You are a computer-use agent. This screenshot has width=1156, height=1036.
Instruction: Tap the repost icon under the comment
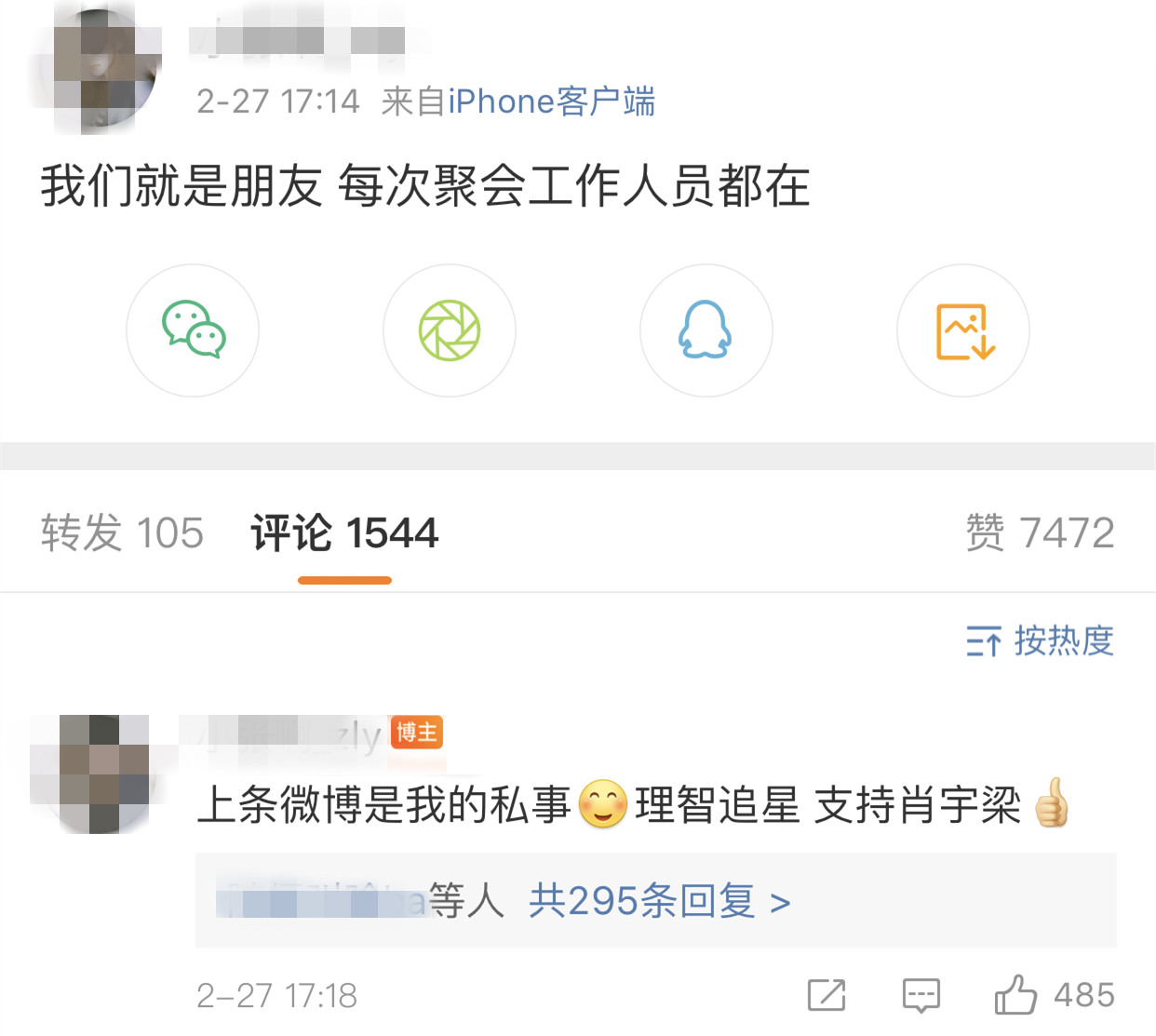827,995
